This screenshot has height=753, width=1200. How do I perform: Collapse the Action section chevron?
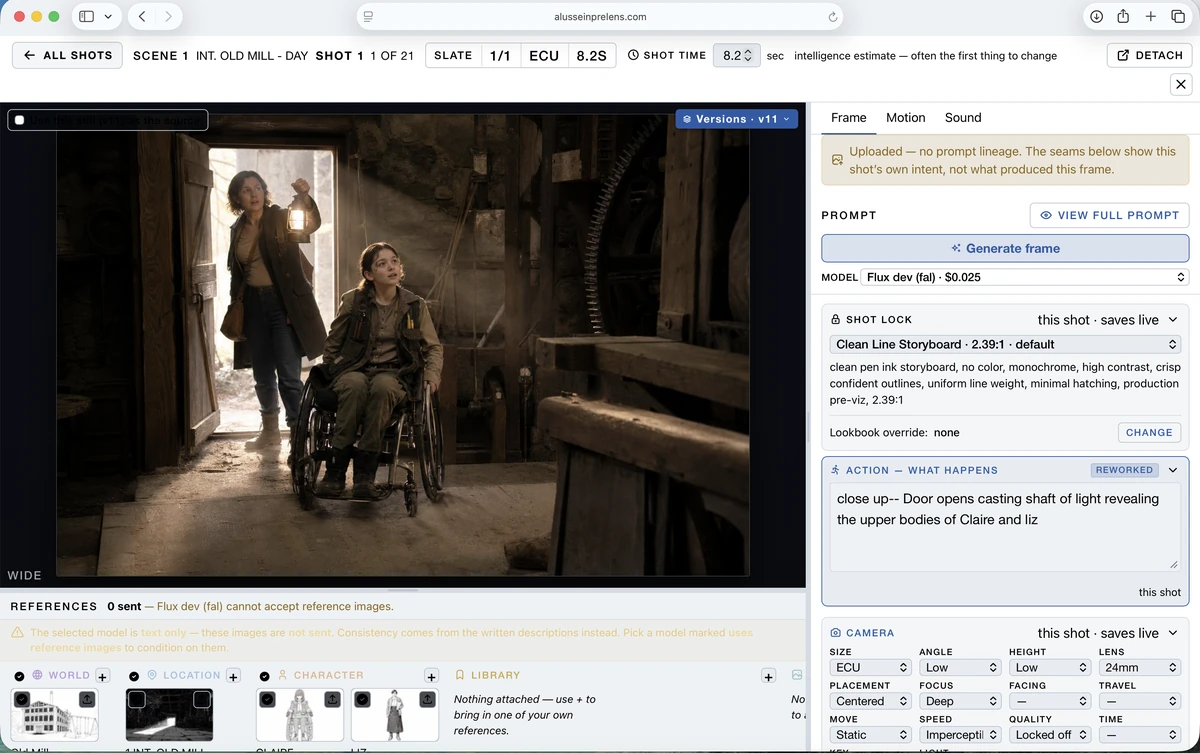1173,470
